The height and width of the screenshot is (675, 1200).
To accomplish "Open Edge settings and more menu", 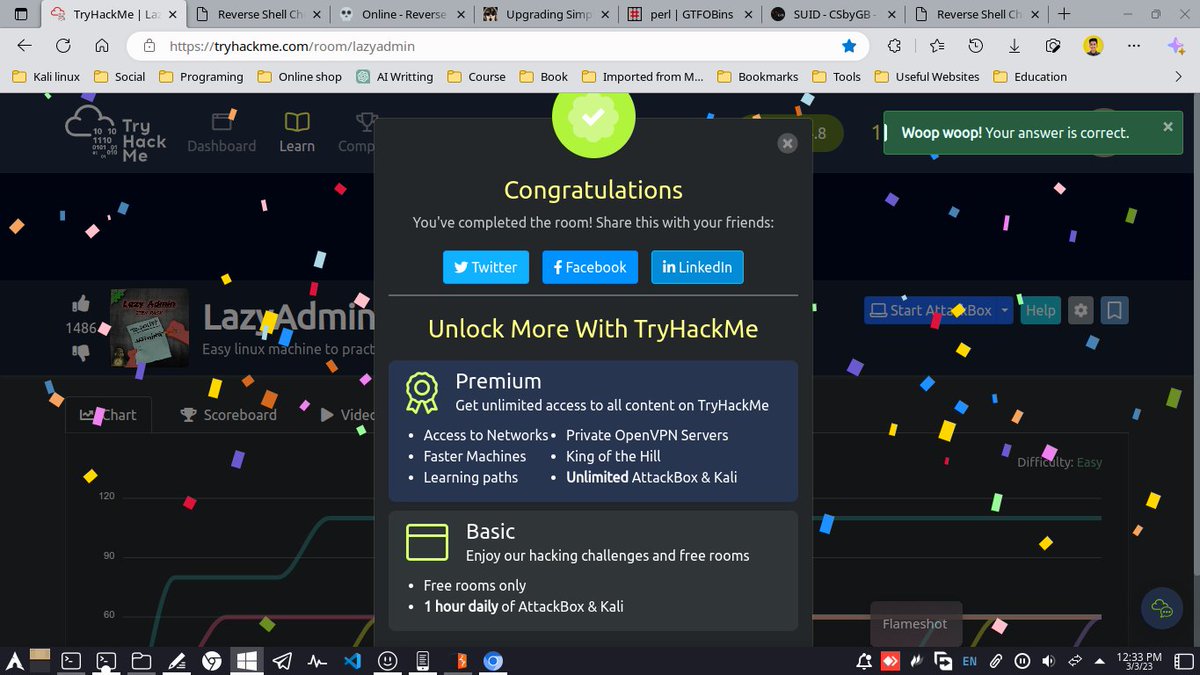I will point(1133,46).
